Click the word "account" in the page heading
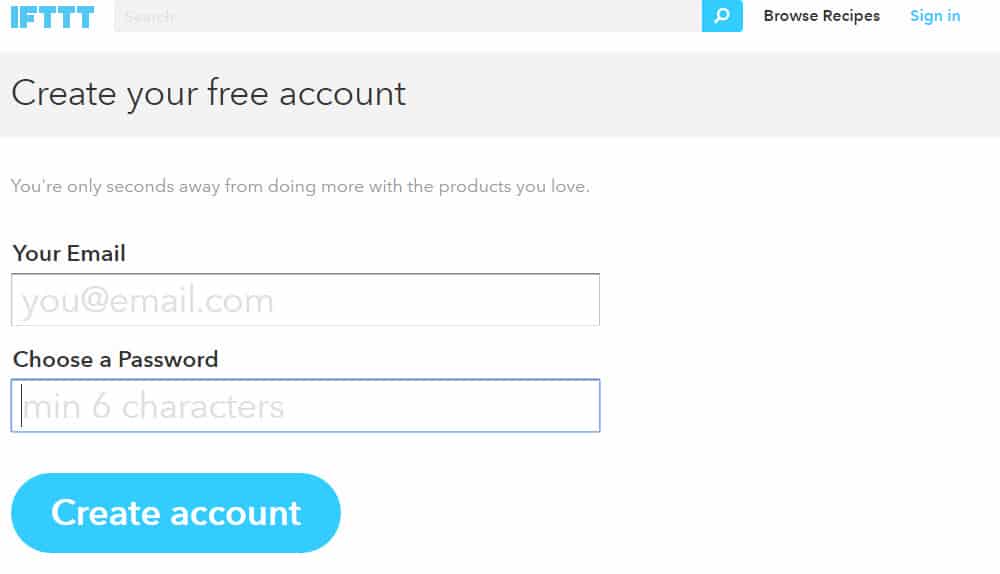1000x574 pixels. point(342,94)
